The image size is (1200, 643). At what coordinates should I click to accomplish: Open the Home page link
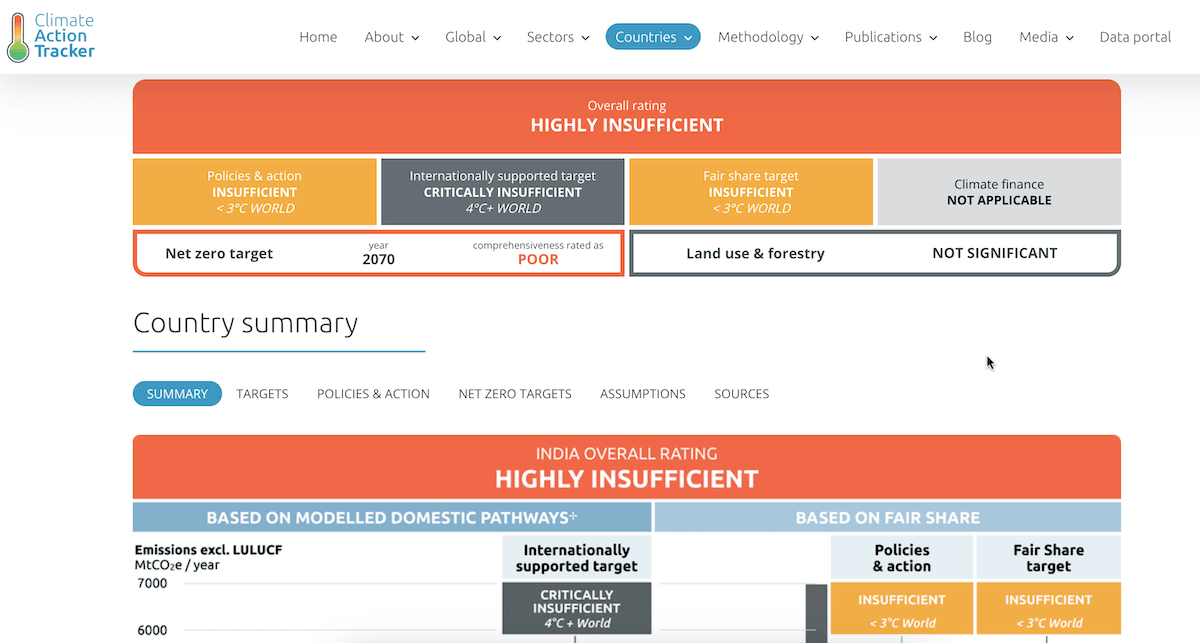tap(318, 37)
